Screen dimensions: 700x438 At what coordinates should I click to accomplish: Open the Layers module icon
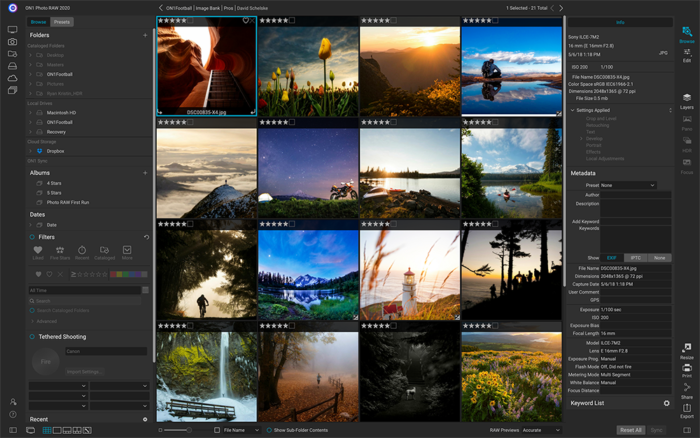687,100
